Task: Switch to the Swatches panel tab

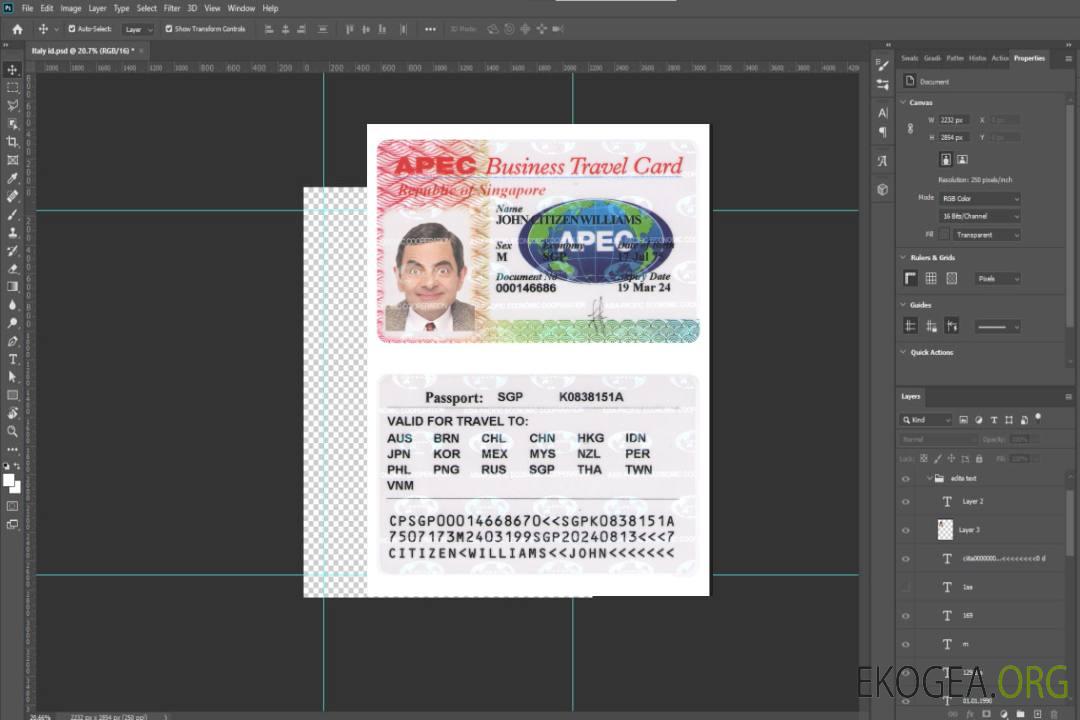Action: point(909,58)
